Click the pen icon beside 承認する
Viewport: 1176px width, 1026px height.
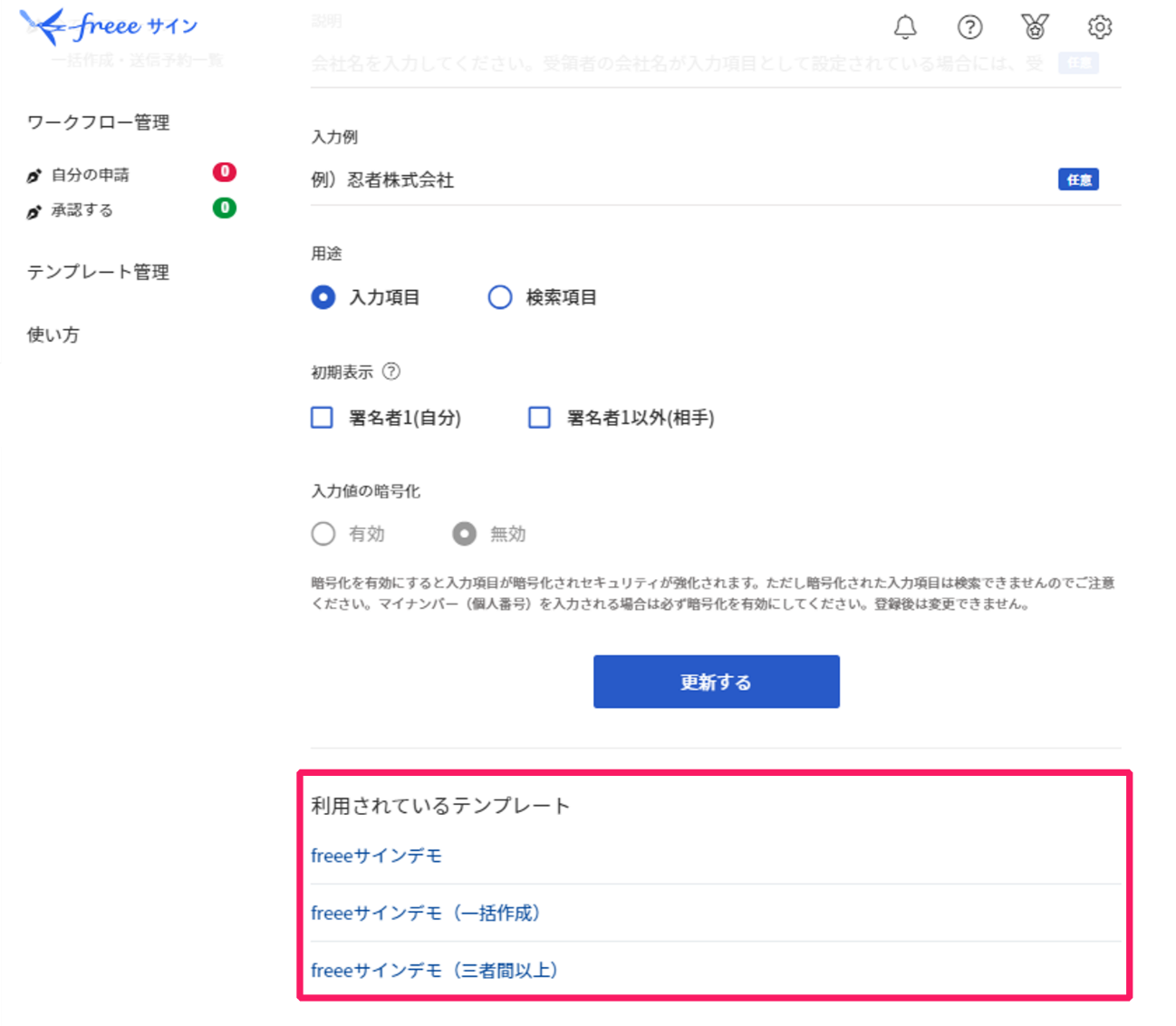pos(34,211)
